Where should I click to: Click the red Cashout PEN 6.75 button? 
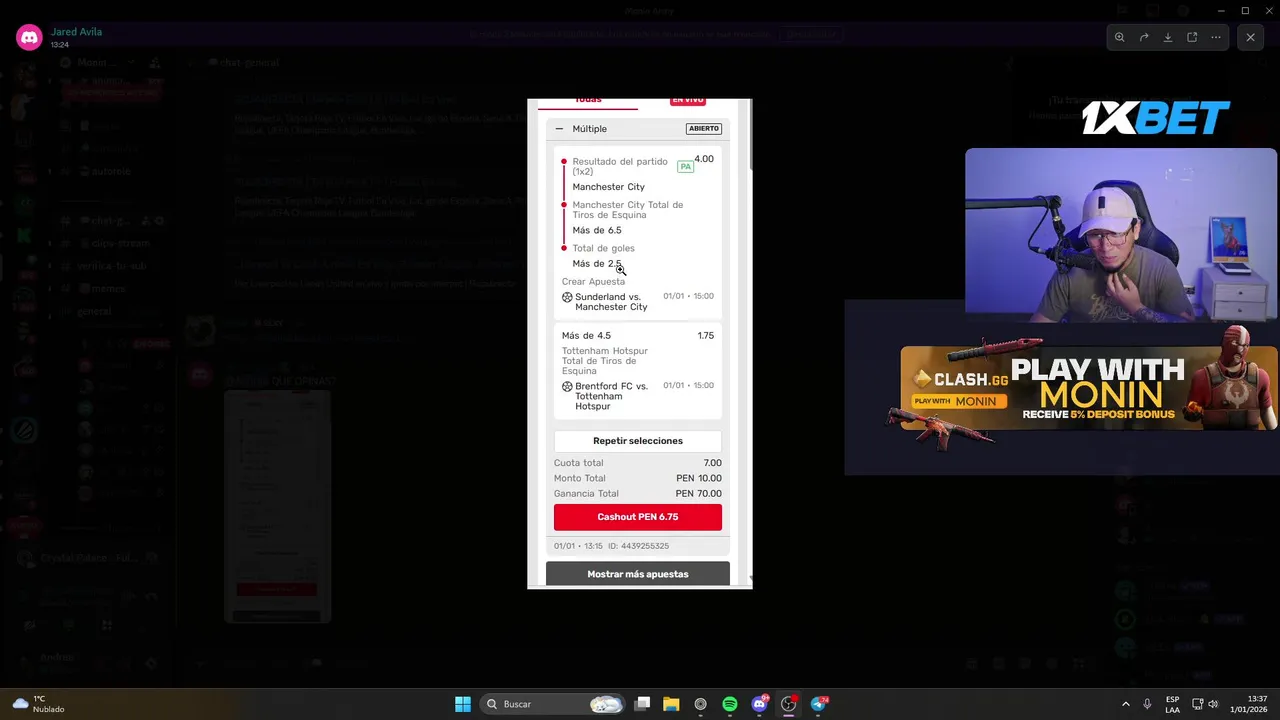coord(638,517)
